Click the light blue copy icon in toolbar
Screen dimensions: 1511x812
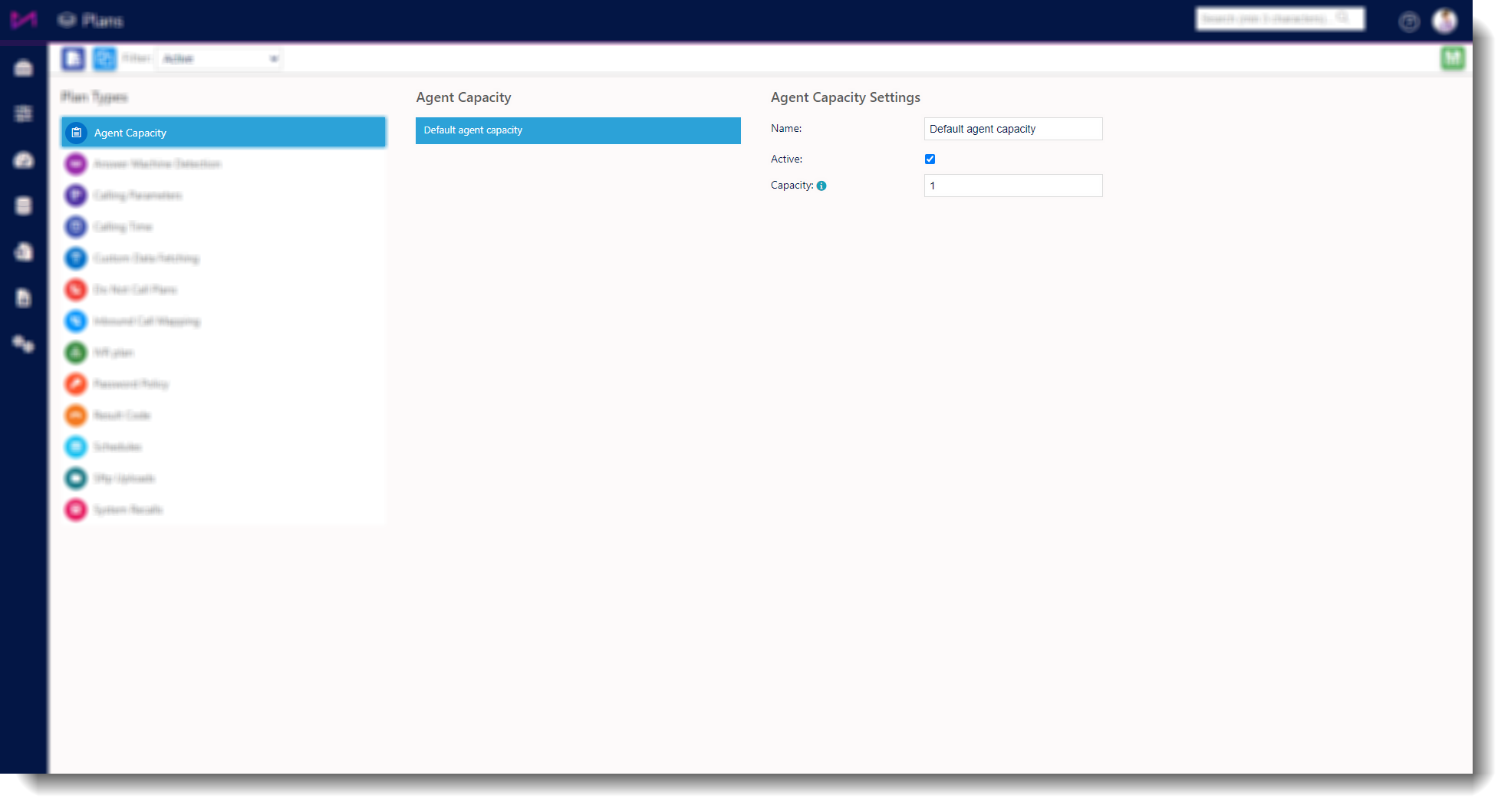click(104, 58)
